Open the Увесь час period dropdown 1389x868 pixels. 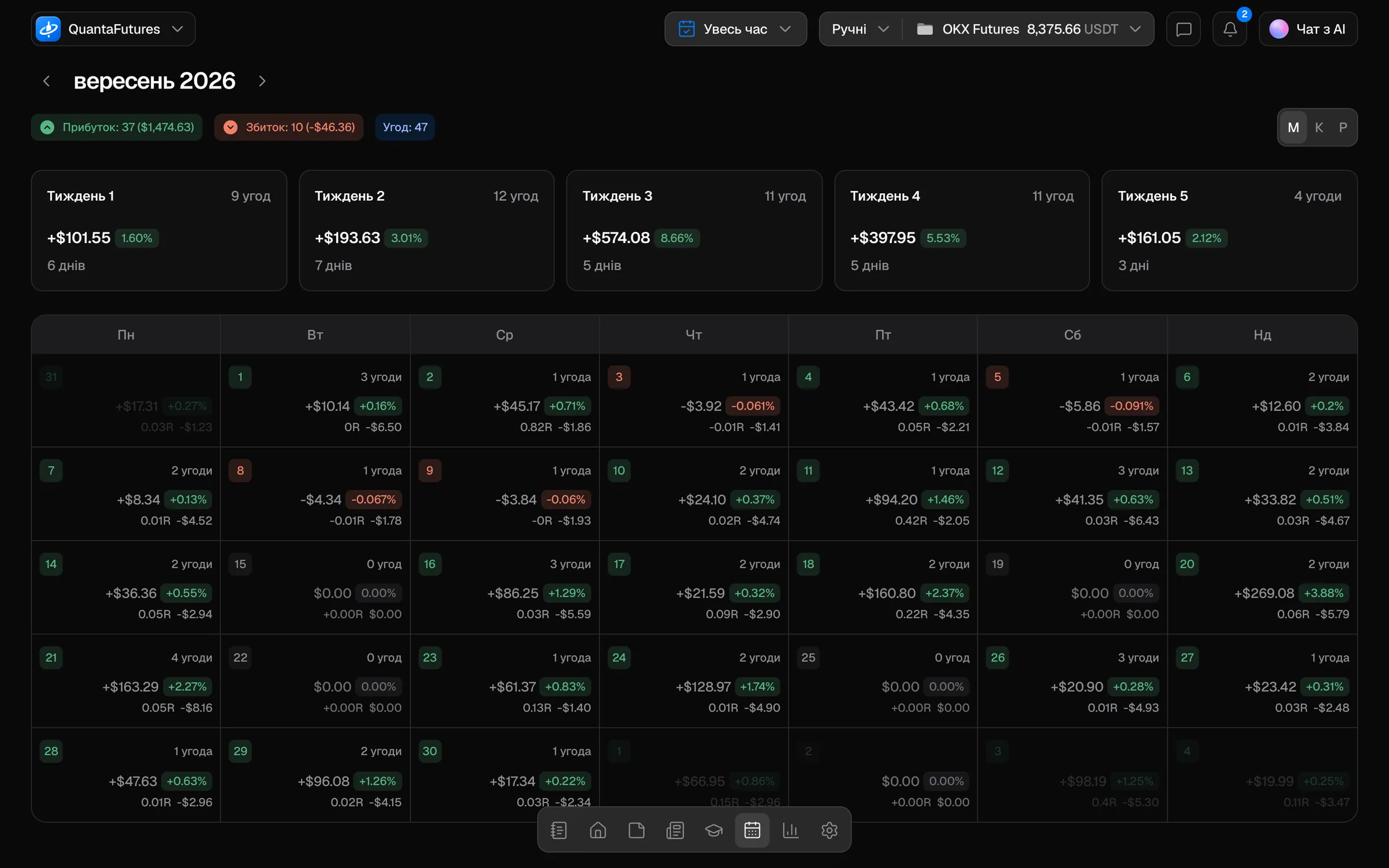pos(736,29)
